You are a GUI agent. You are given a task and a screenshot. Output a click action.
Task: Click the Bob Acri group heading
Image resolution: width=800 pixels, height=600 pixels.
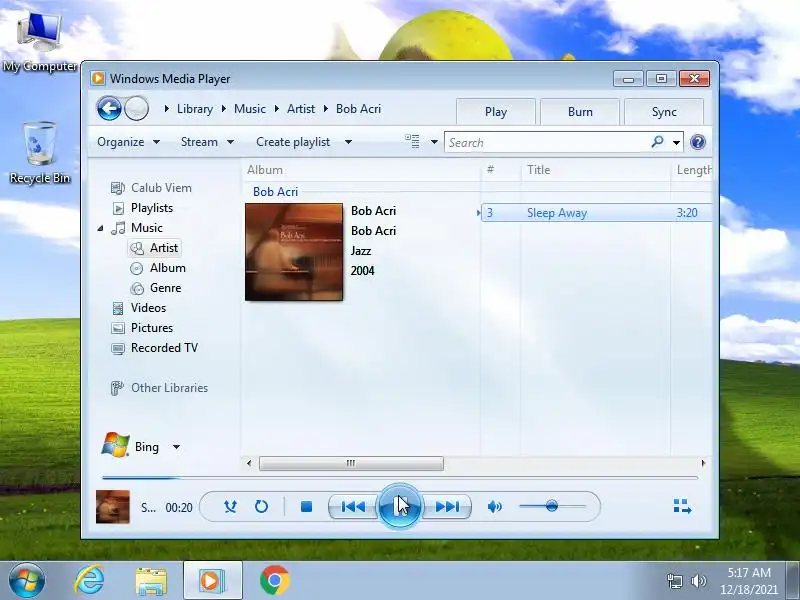(x=276, y=192)
